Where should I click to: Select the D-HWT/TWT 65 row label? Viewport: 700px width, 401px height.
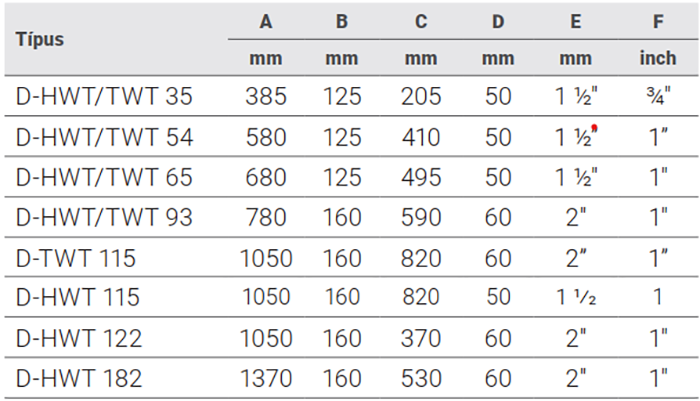point(105,177)
